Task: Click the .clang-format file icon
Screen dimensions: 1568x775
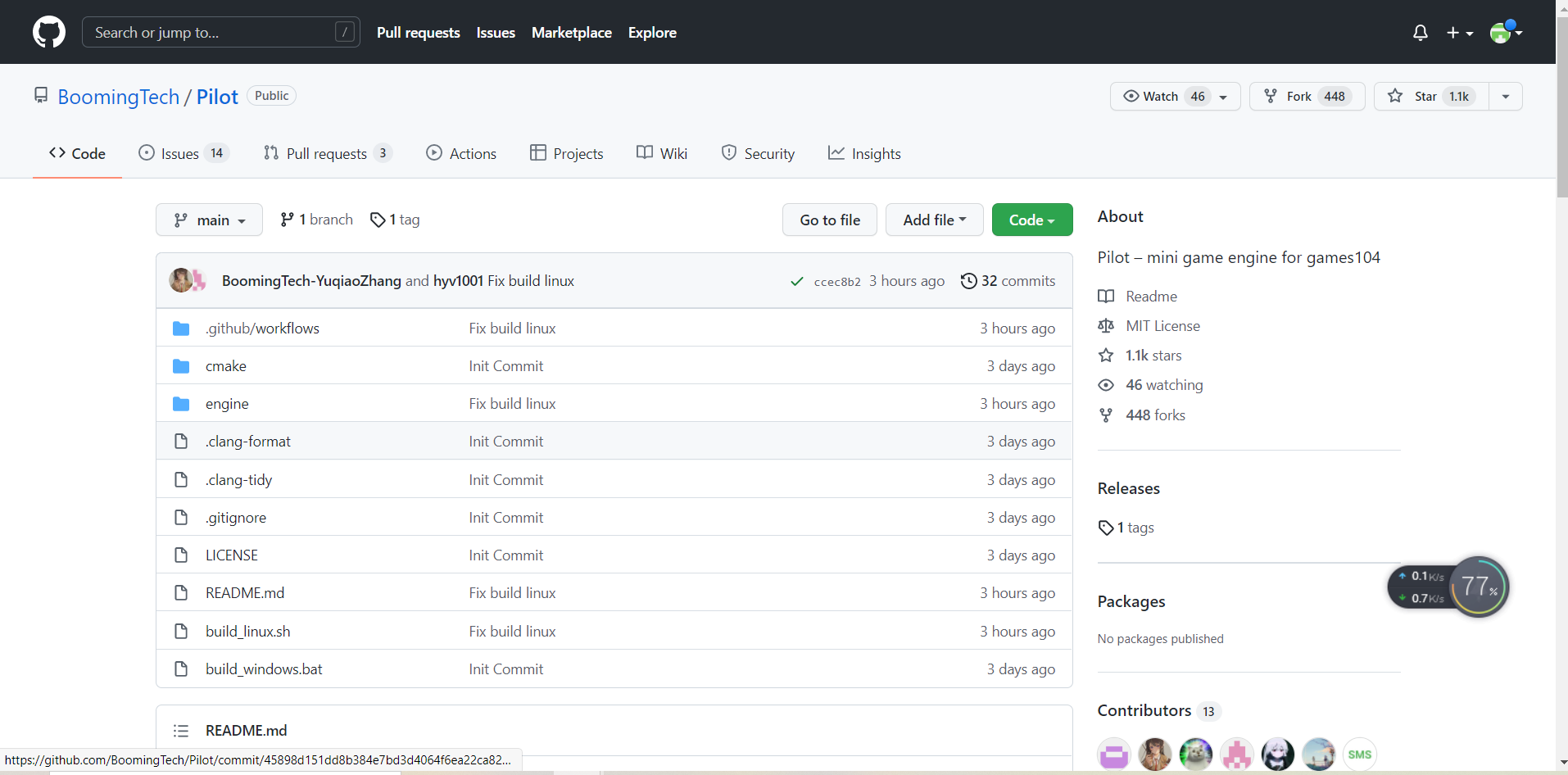Action: click(x=181, y=442)
